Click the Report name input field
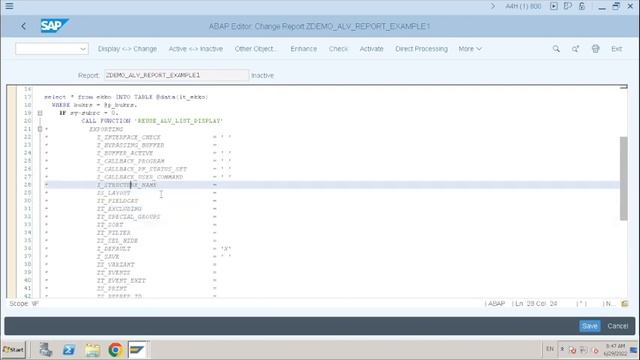Image resolution: width=640 pixels, height=360 pixels. (x=176, y=75)
